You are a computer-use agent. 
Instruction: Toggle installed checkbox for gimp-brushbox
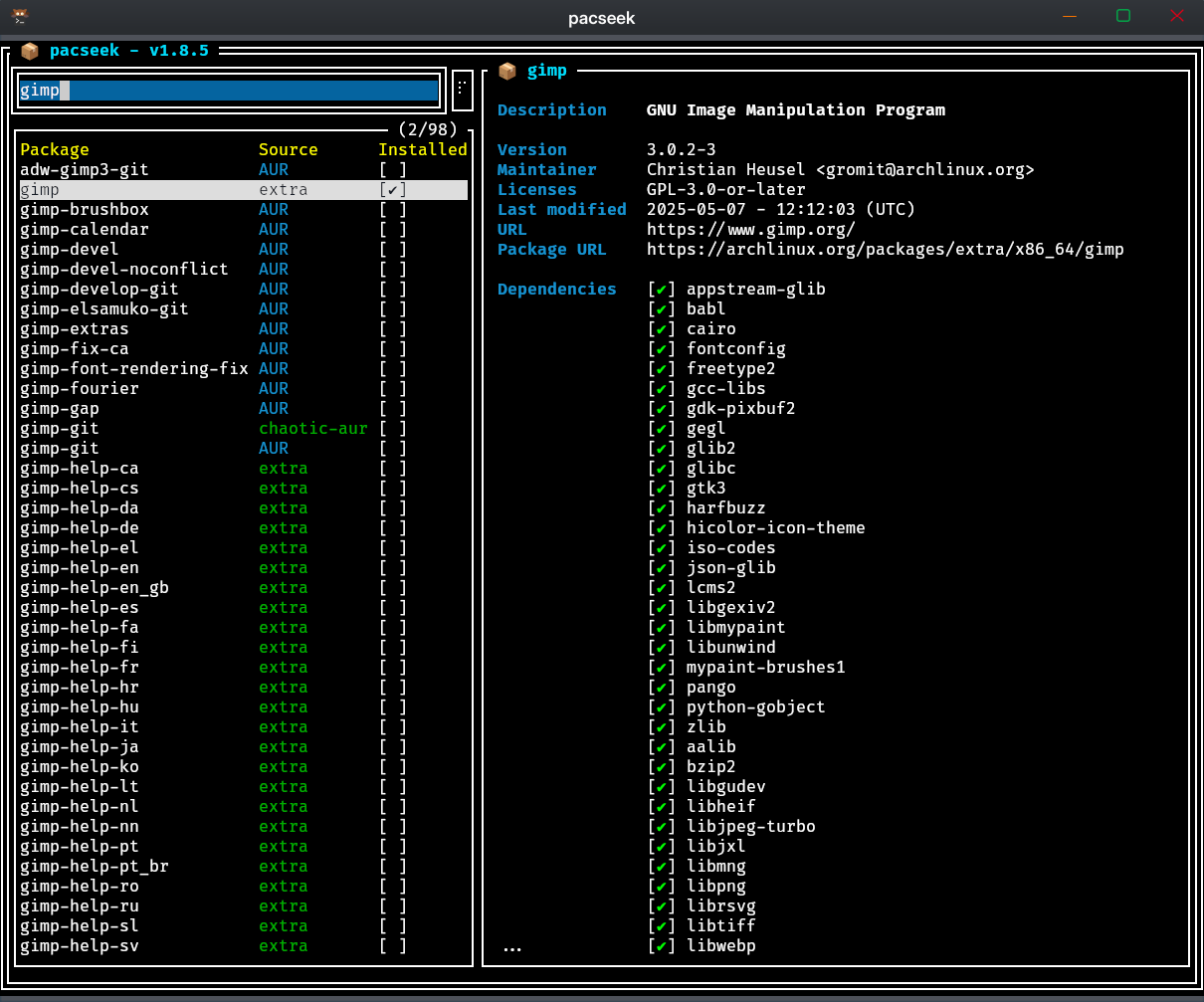(393, 209)
